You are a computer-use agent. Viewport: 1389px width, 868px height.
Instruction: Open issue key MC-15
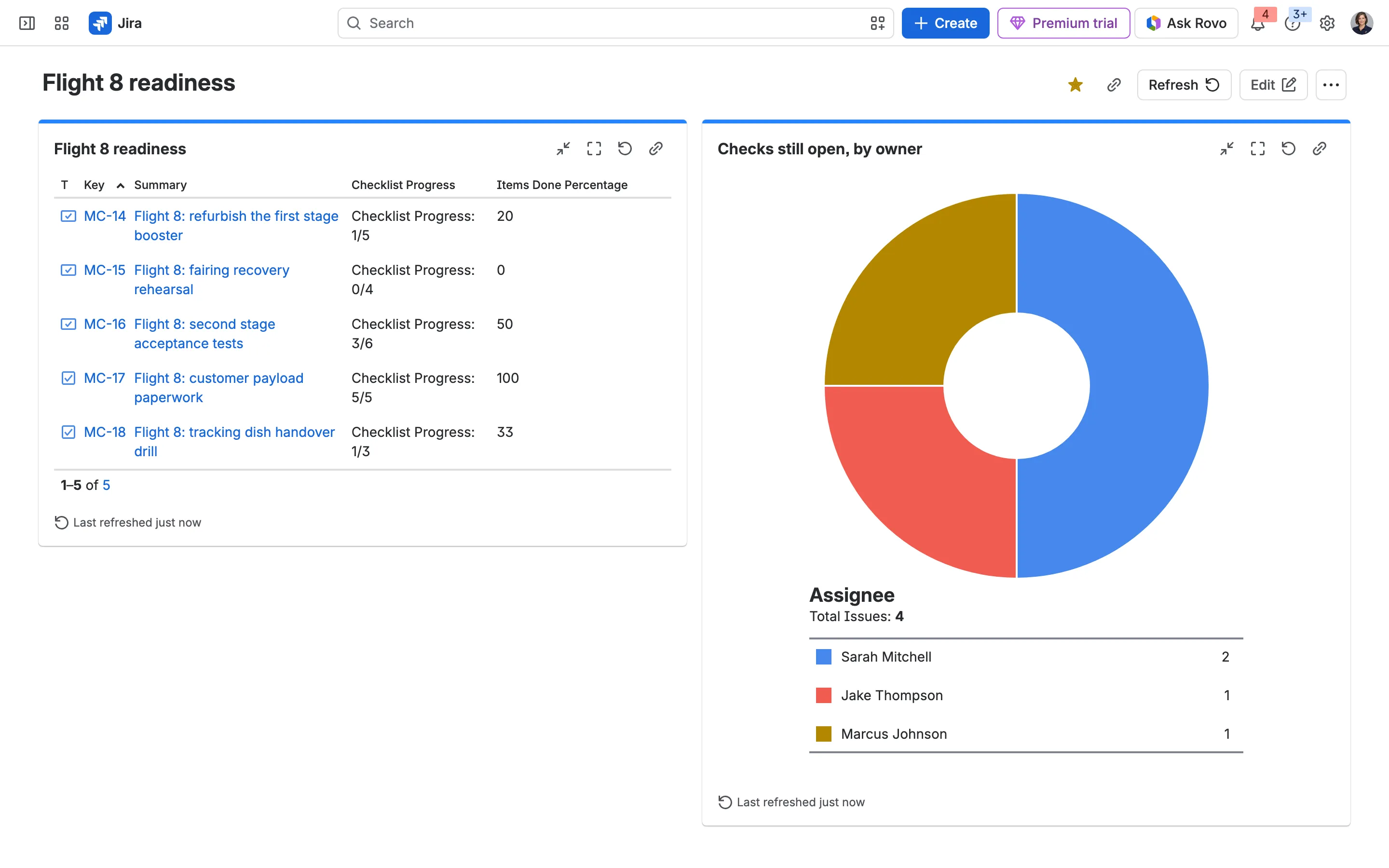coord(105,271)
